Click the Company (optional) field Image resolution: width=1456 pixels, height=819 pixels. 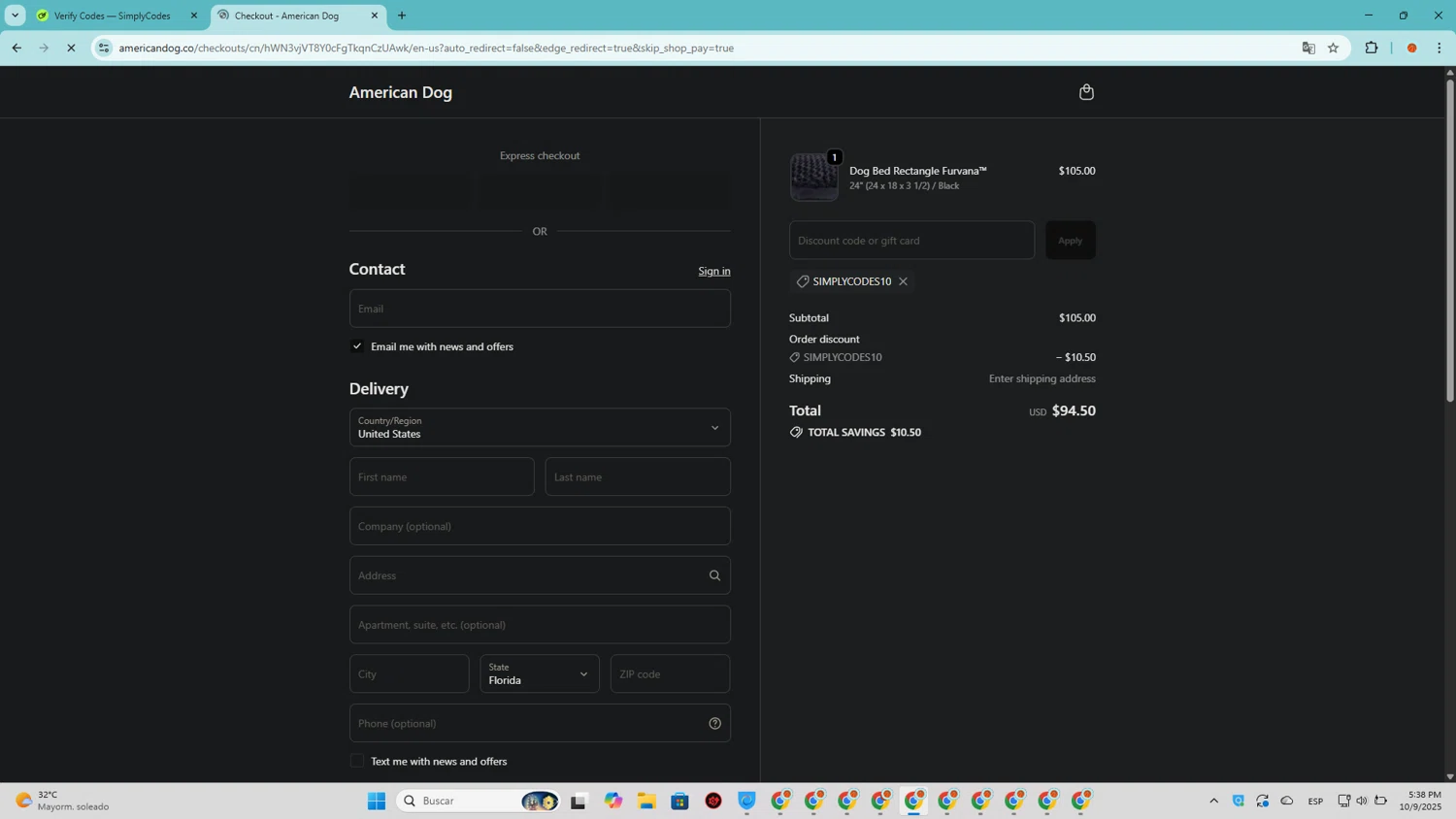pyautogui.click(x=540, y=526)
